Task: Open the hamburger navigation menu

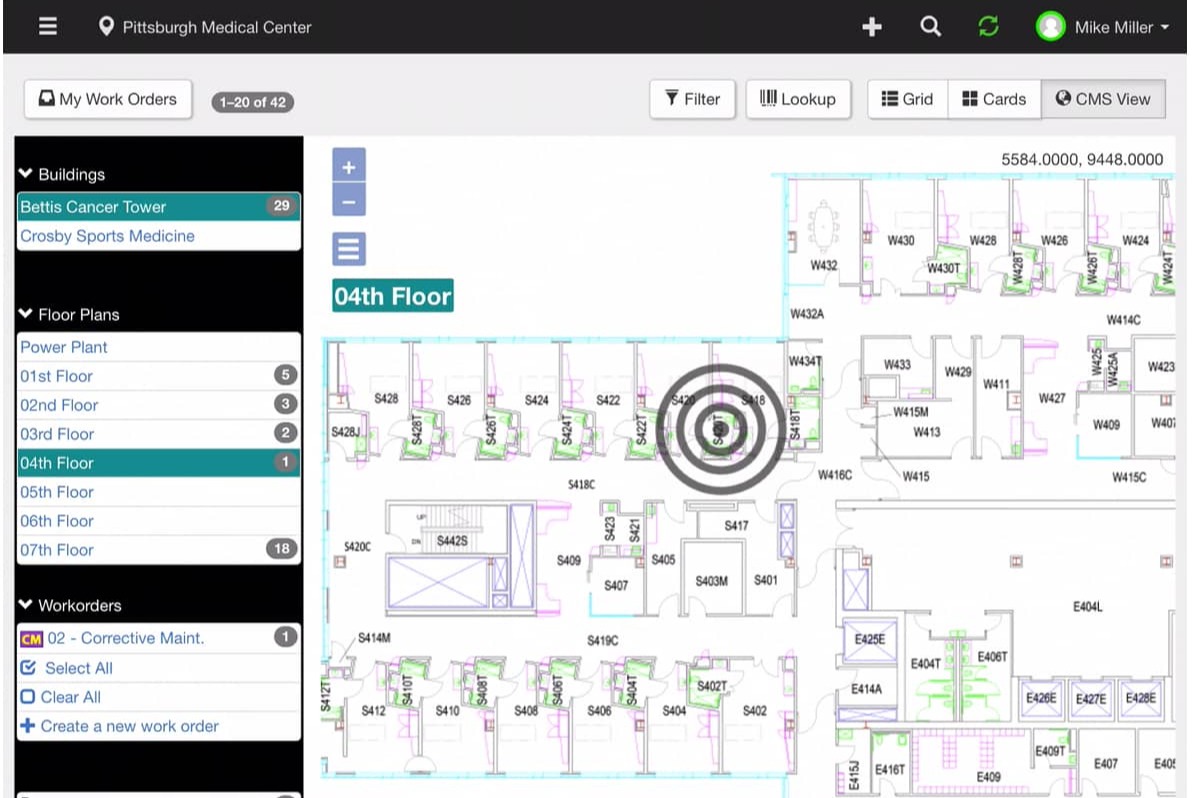Action: tap(47, 26)
